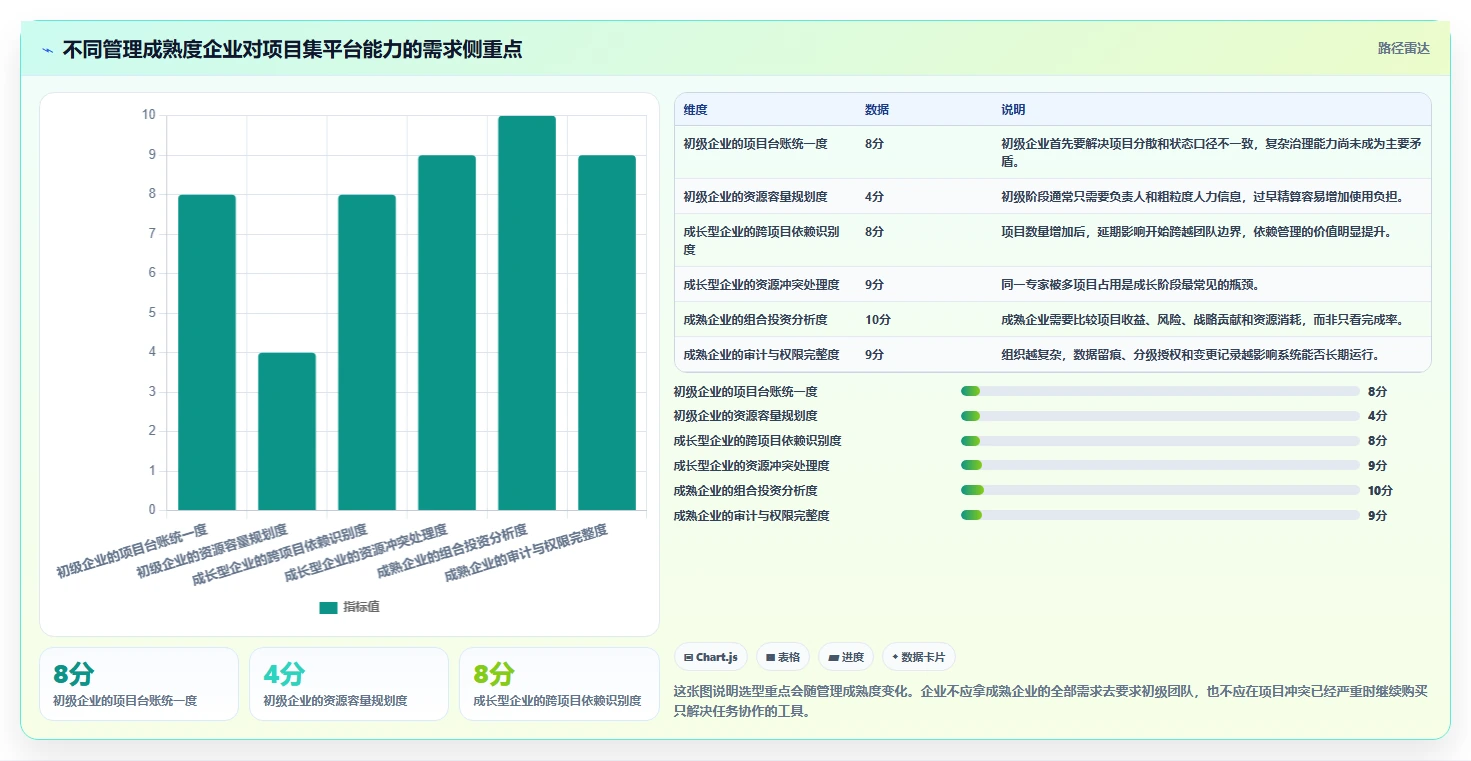The height and width of the screenshot is (761, 1471).
Task: Click the progress bar for 初级企业的资源容量规划度
Action: coord(1160,416)
